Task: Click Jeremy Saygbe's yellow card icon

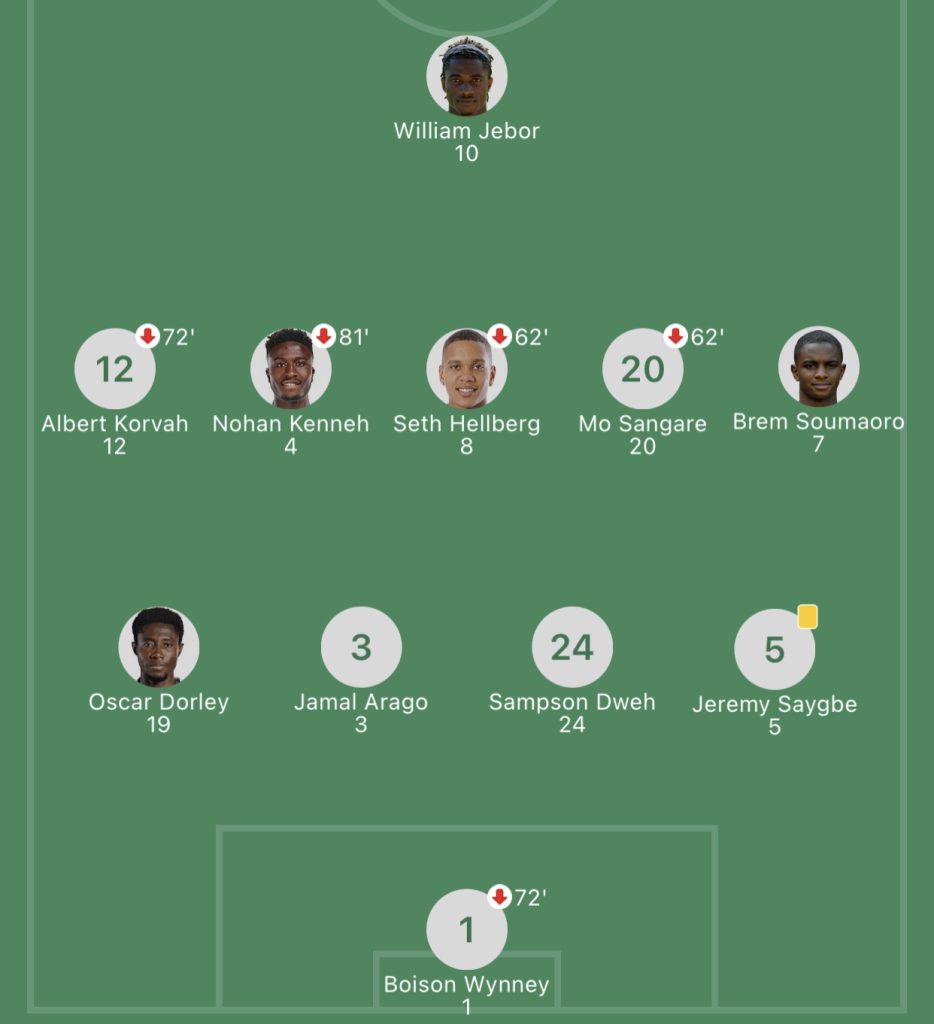Action: coord(807,616)
